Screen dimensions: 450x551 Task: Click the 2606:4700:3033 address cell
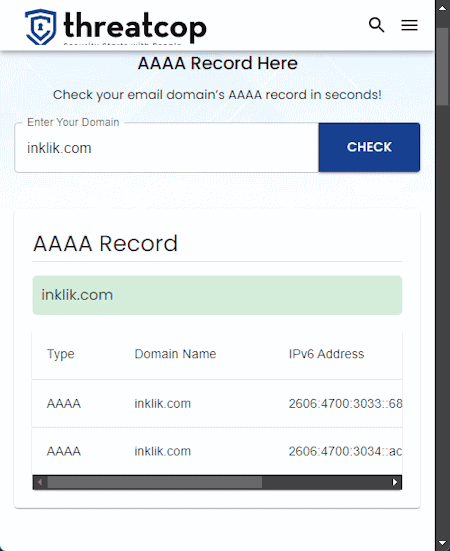345,403
